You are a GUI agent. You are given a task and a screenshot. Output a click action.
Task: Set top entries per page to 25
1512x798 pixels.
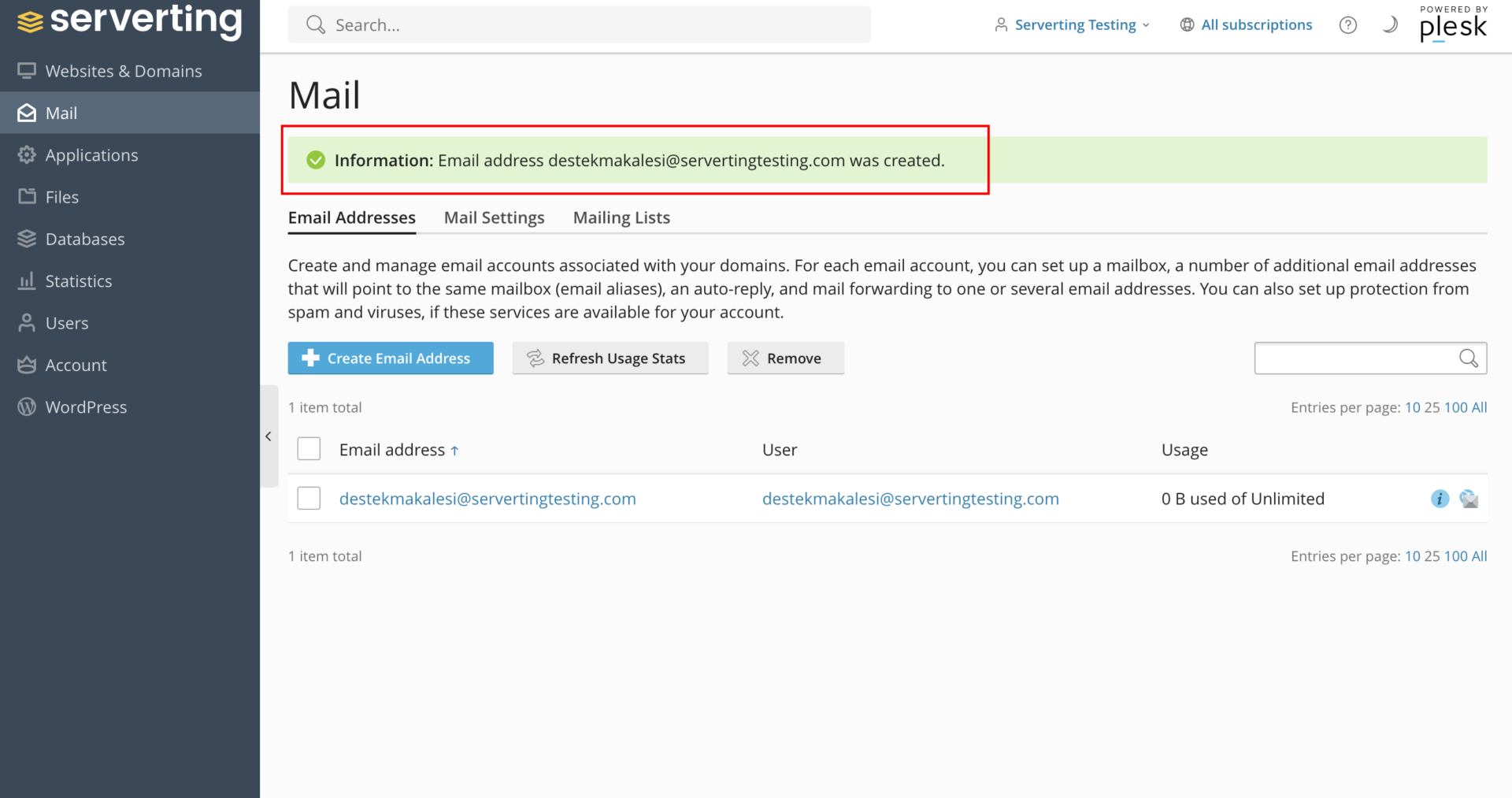[x=1432, y=408]
